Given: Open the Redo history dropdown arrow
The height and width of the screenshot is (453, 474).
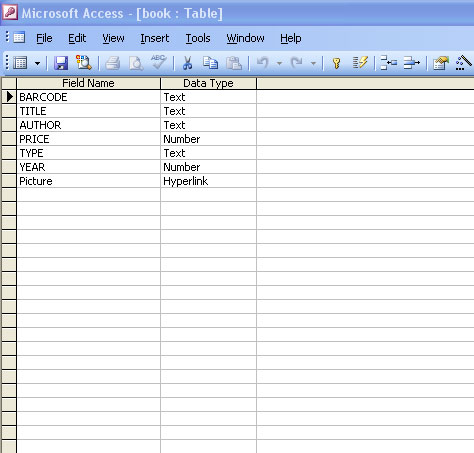Looking at the screenshot, I should [x=313, y=63].
